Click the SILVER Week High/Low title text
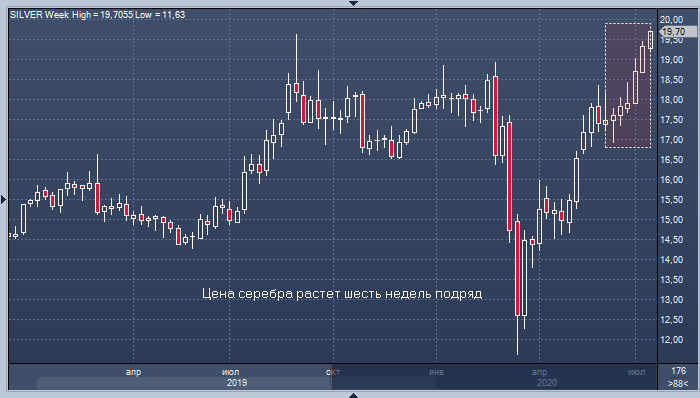Screen dimensions: 700x398 point(97,15)
